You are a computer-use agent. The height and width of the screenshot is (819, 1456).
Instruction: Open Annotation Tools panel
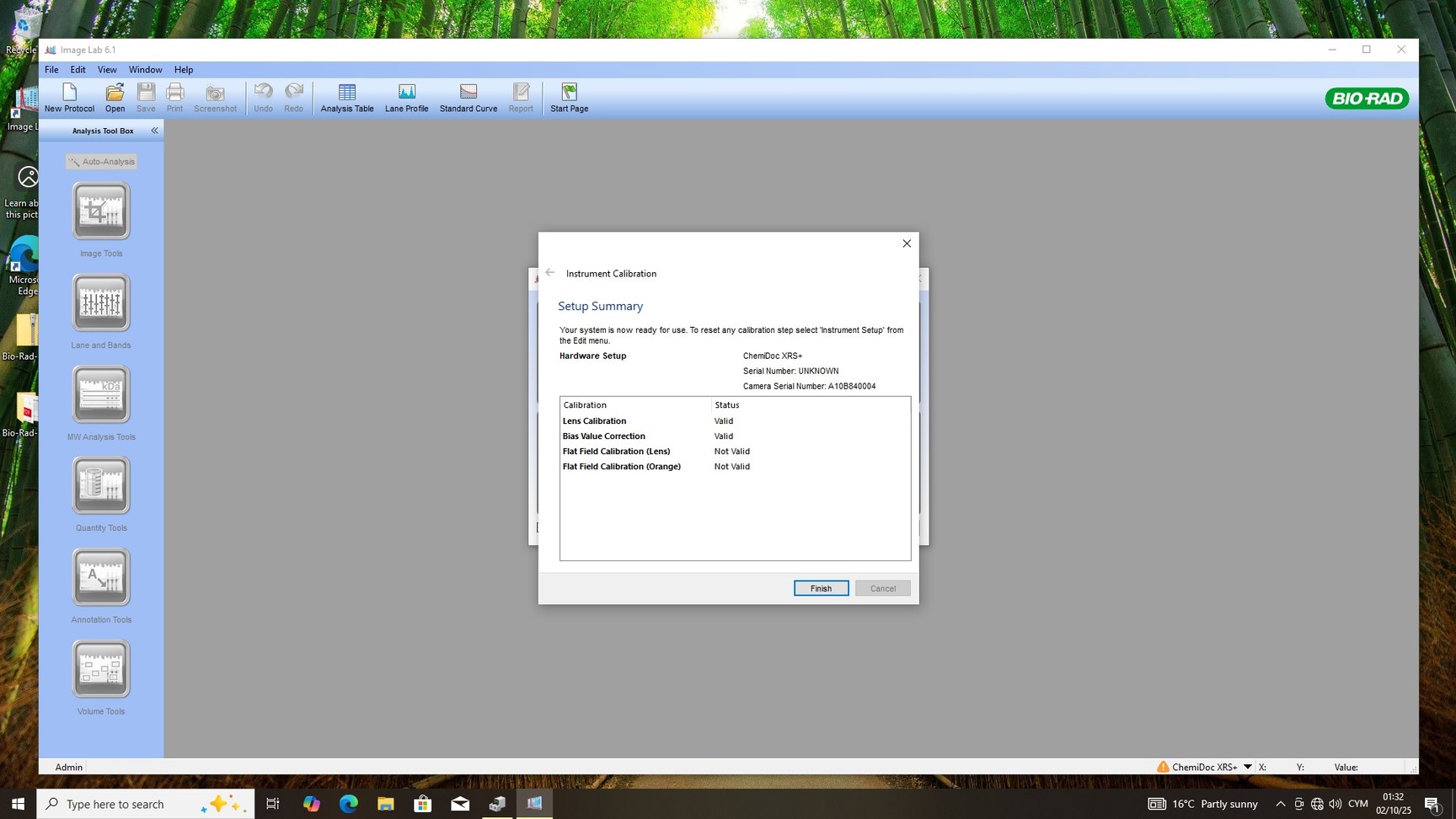(101, 578)
